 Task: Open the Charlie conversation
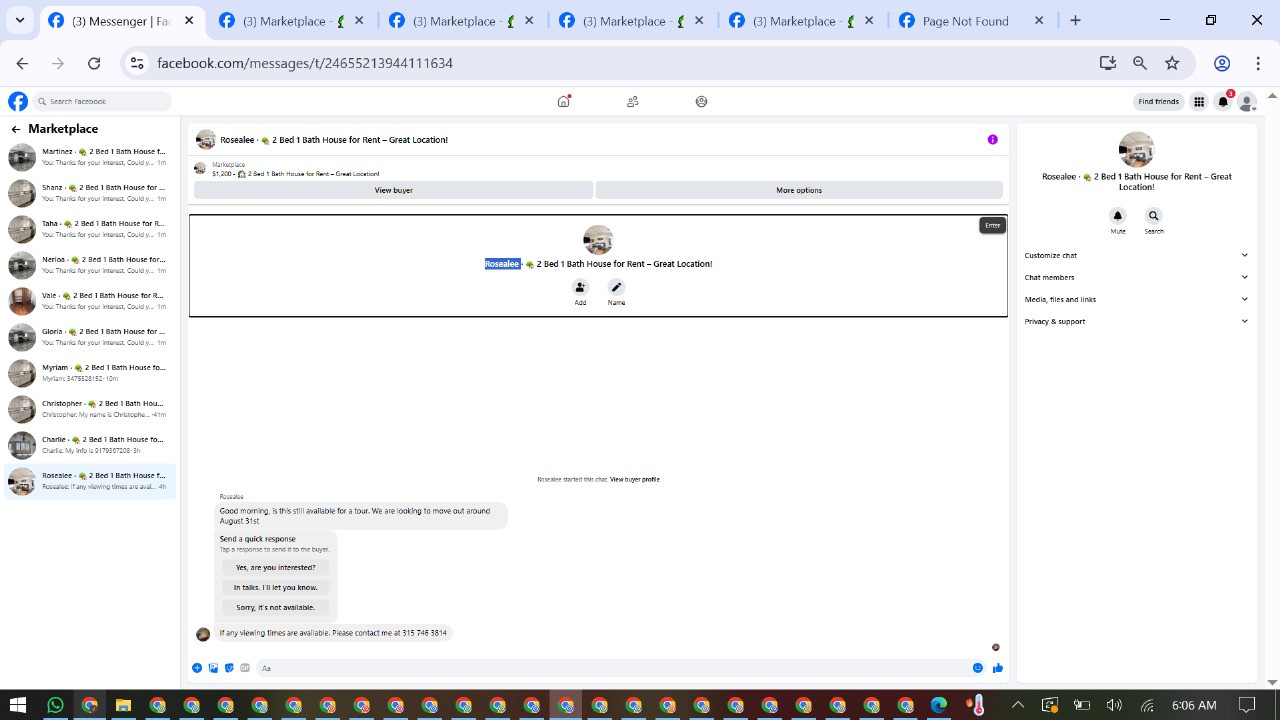(x=91, y=445)
